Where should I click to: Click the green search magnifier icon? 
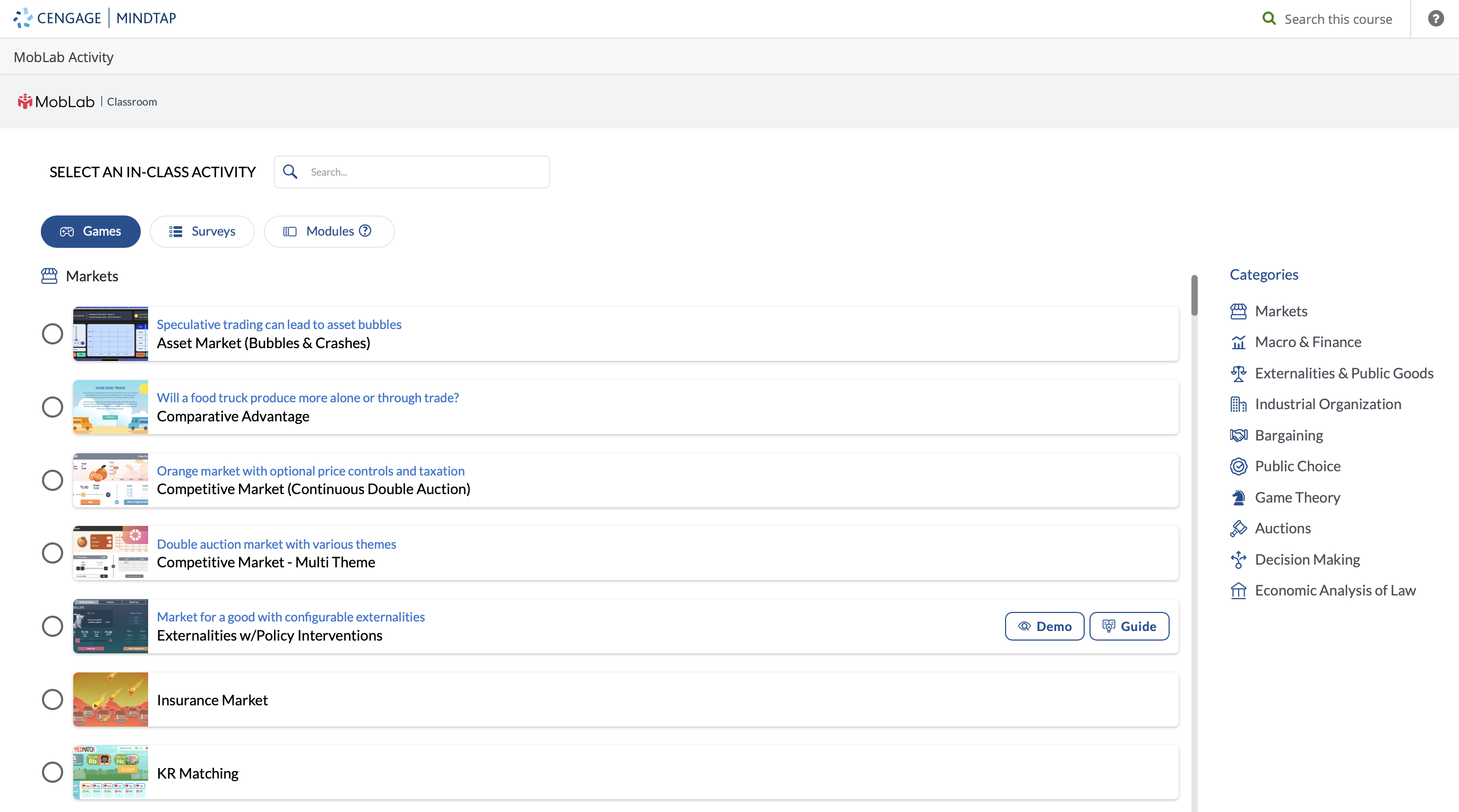click(1269, 19)
